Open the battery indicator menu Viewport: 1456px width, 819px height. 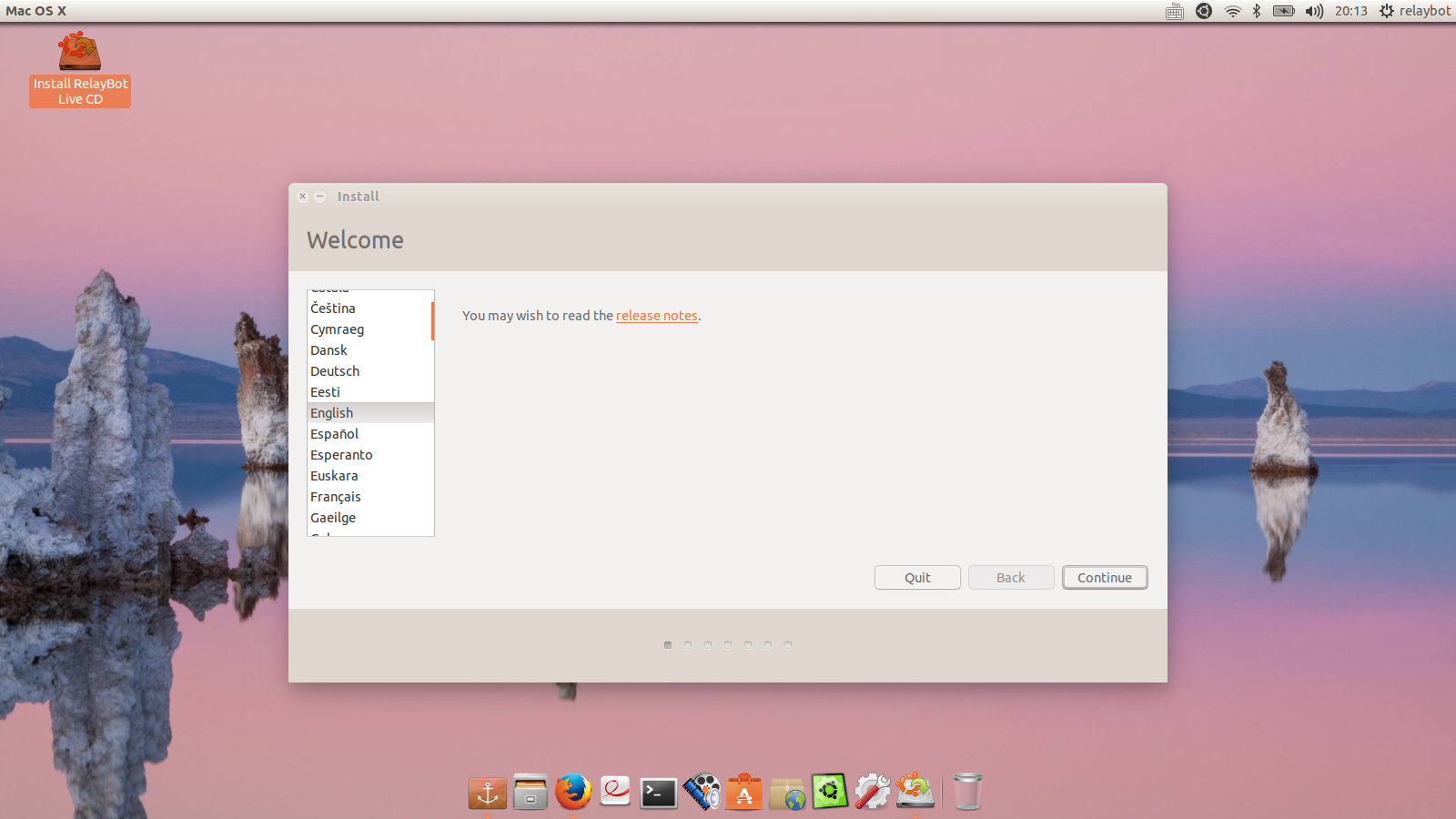(x=1283, y=11)
